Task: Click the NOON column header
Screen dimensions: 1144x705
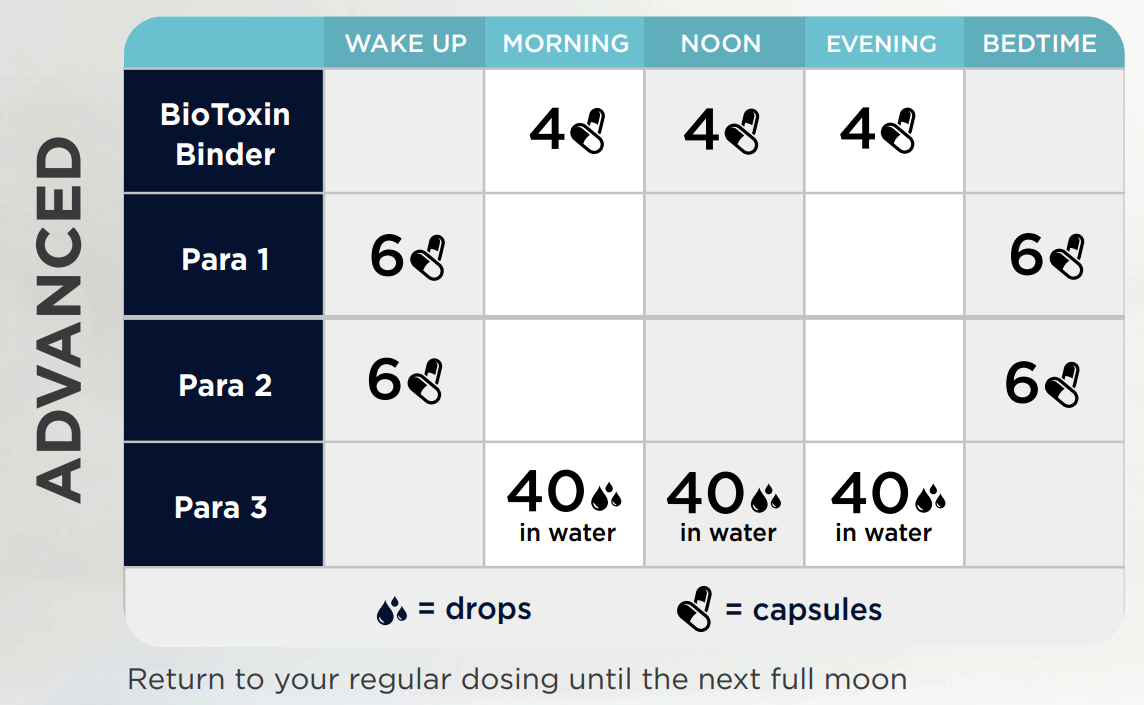Action: (720, 44)
